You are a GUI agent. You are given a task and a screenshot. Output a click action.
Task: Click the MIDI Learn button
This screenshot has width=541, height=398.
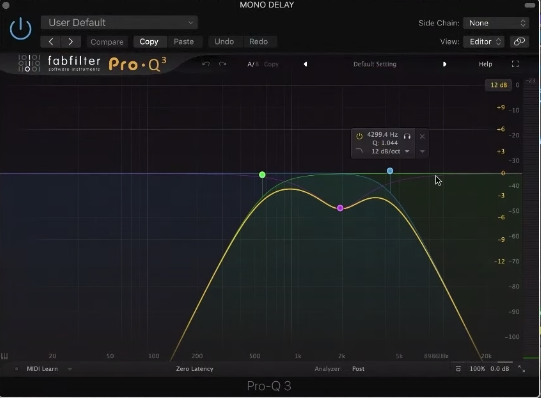click(42, 369)
